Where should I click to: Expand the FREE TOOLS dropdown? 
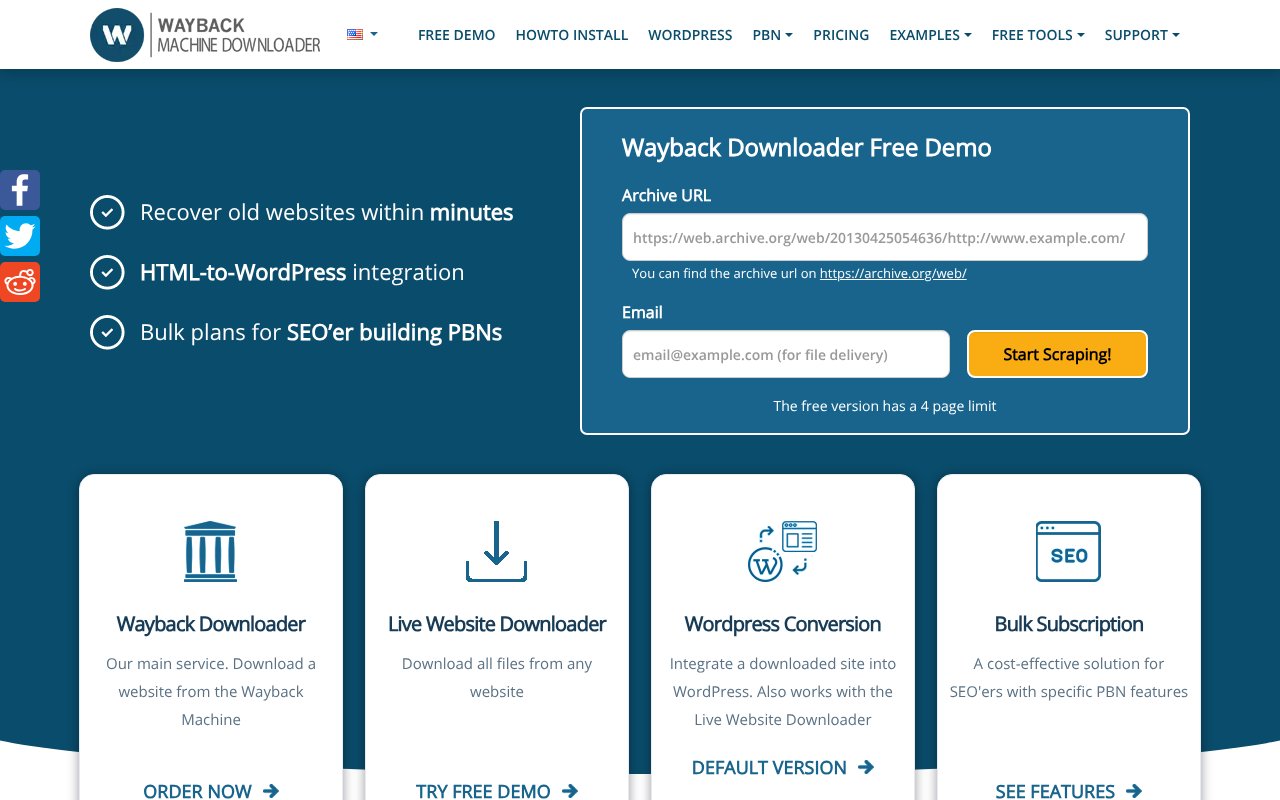click(1038, 35)
